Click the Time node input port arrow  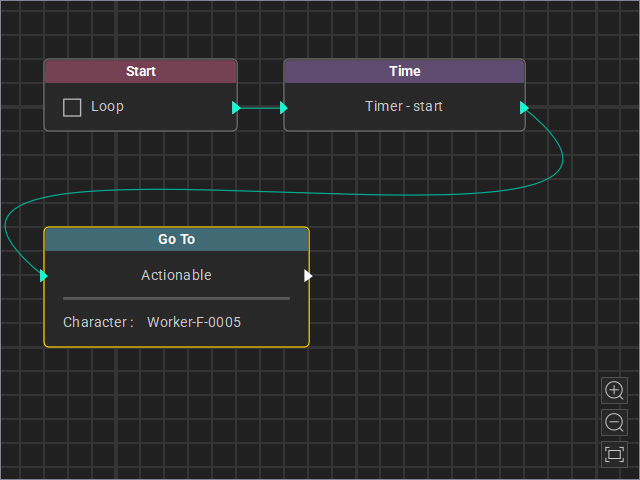coord(284,108)
